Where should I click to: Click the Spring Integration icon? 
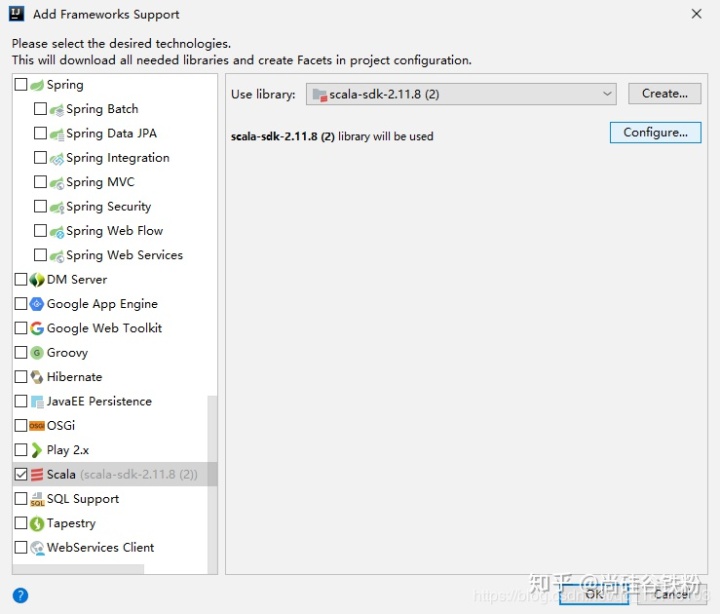coord(56,158)
